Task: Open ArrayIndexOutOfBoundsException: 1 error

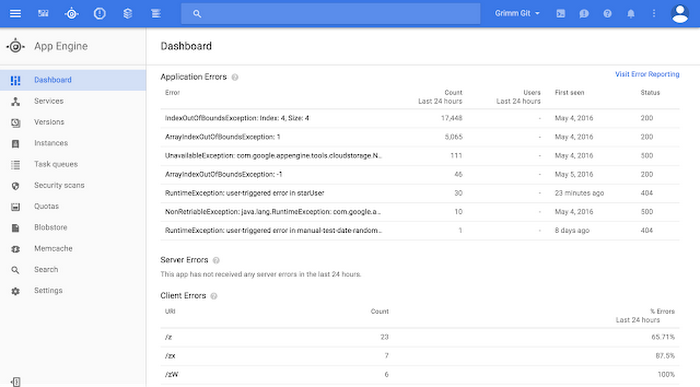Action: [x=420, y=137]
